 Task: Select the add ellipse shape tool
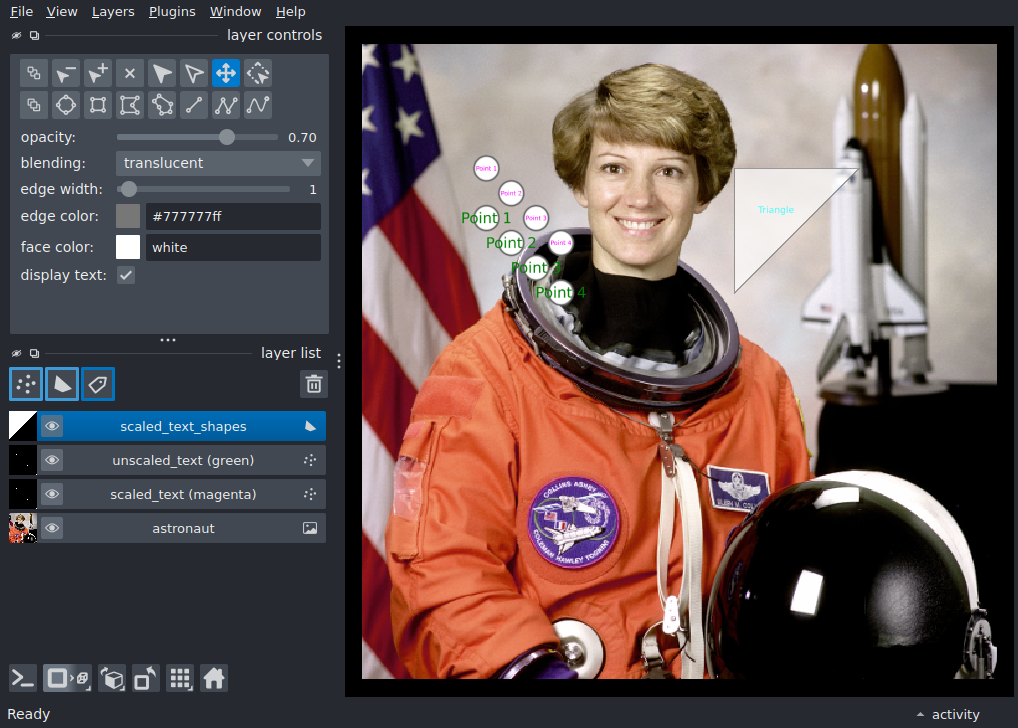point(66,105)
